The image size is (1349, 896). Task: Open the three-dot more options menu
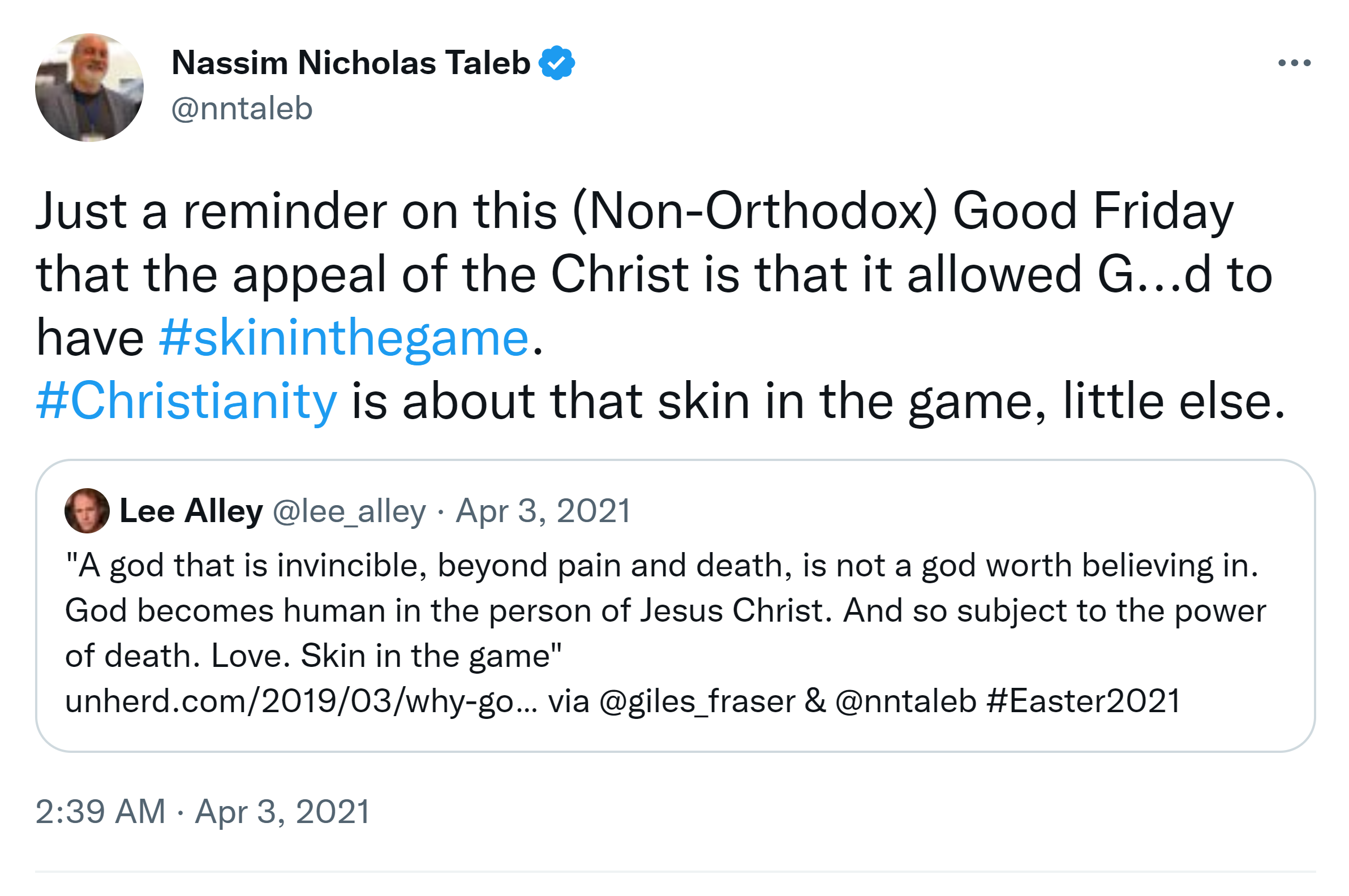pos(1294,63)
